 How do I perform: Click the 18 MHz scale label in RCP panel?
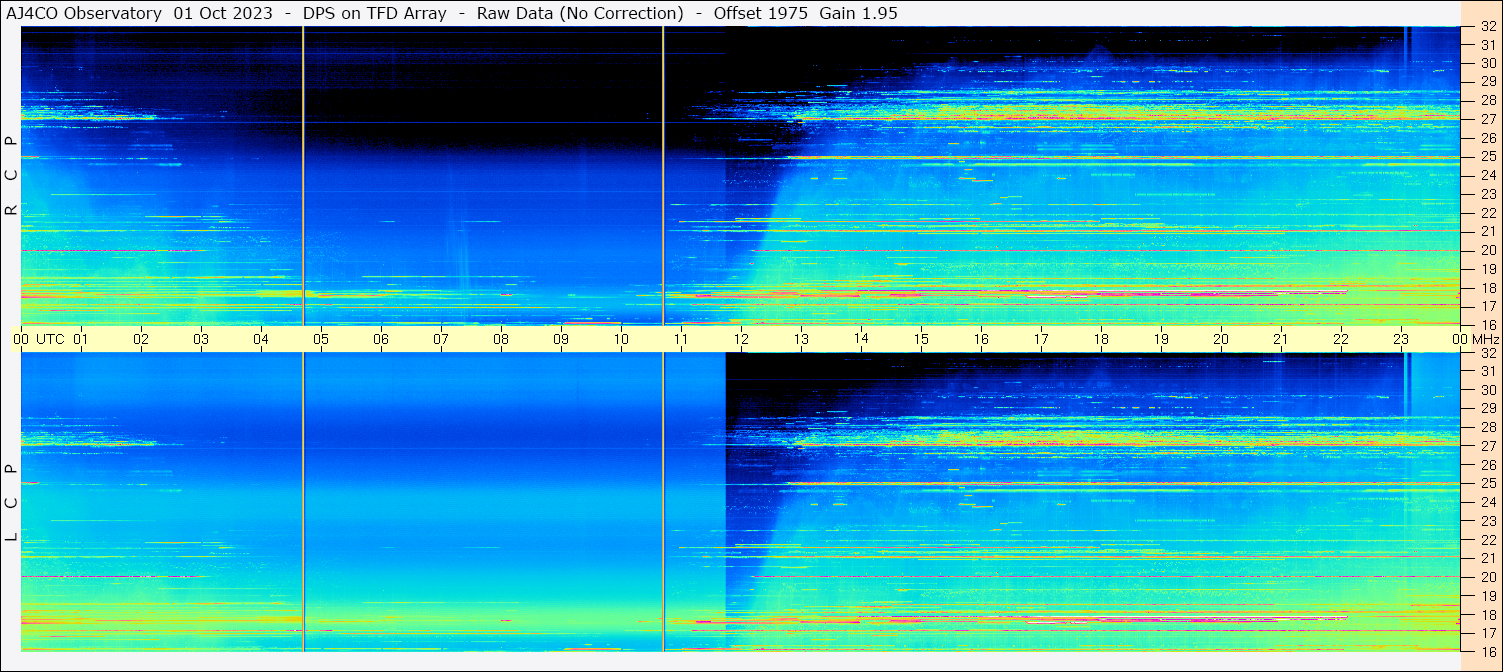point(1487,287)
